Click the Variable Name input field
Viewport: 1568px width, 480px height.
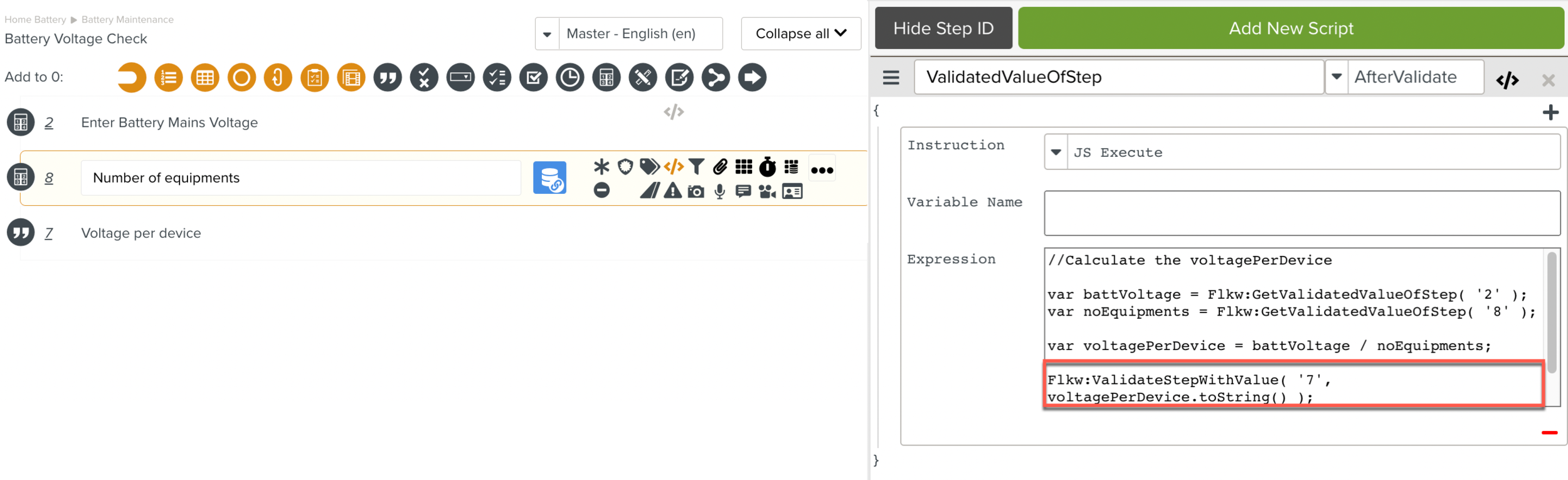click(x=1301, y=213)
